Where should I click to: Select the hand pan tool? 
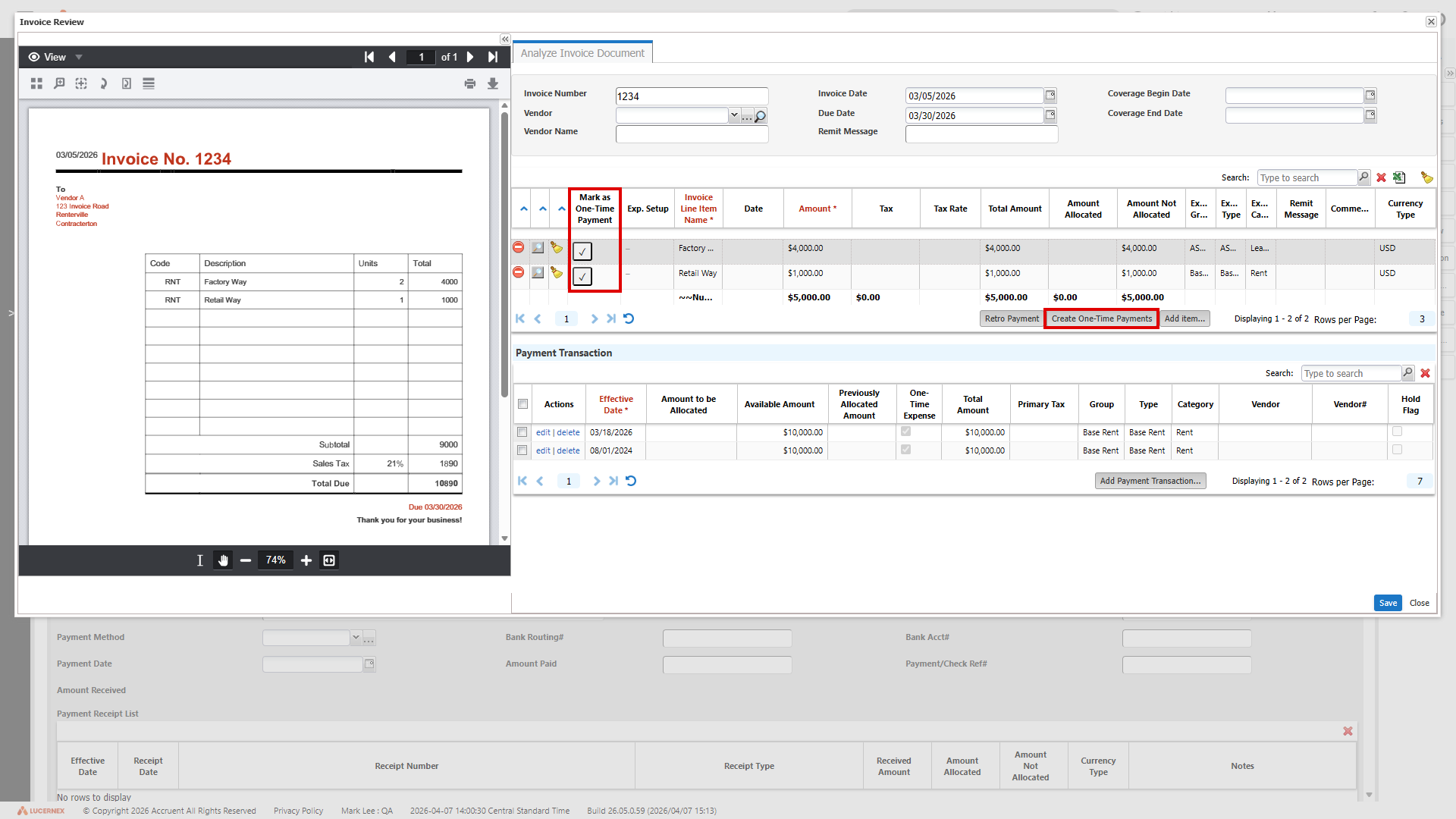tap(223, 560)
